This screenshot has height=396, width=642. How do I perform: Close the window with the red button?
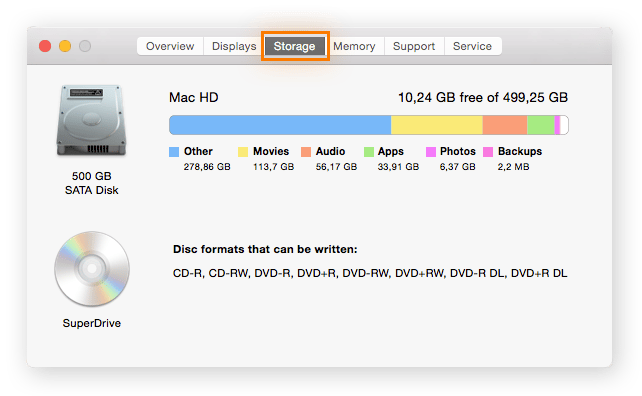point(45,46)
